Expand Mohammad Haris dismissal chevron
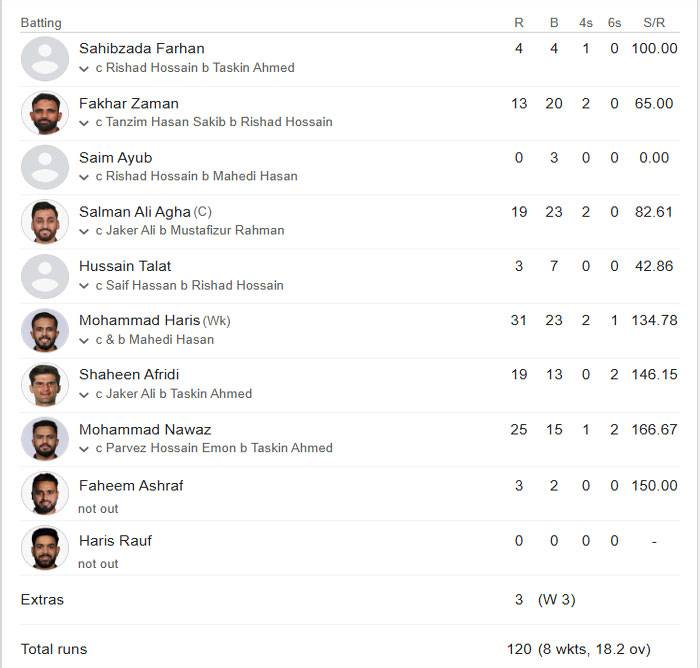Viewport: 700px width, 668px height. tap(83, 340)
